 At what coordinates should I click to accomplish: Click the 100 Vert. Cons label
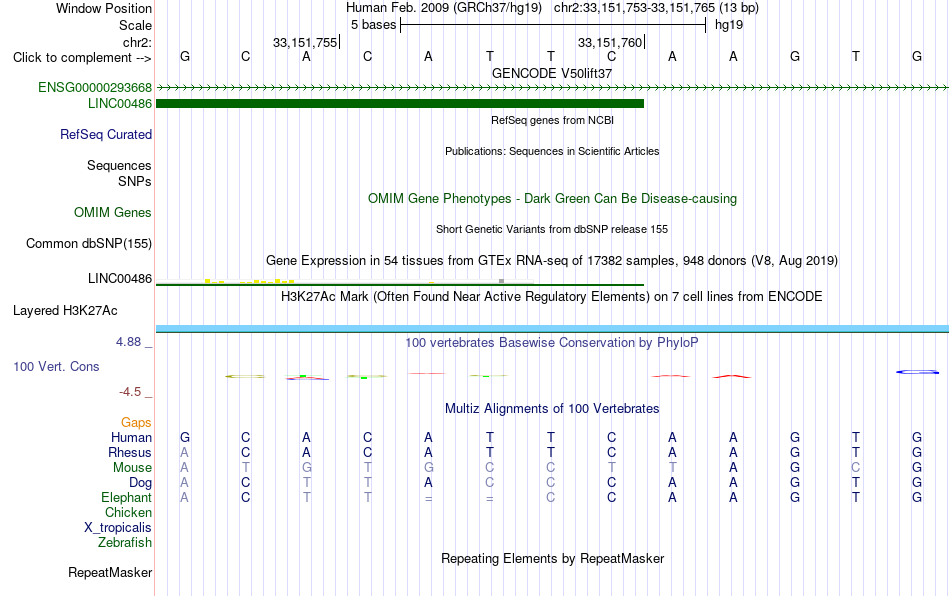pyautogui.click(x=56, y=366)
